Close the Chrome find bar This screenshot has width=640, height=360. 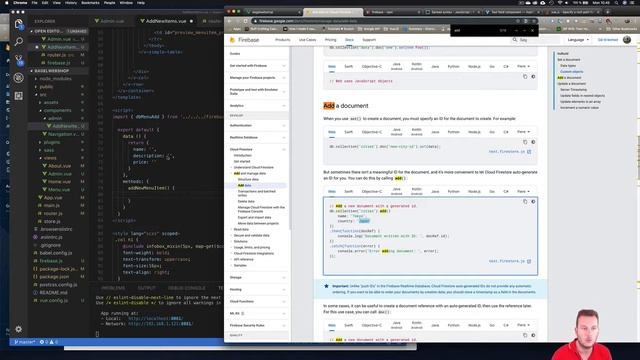pyautogui.click(x=532, y=30)
